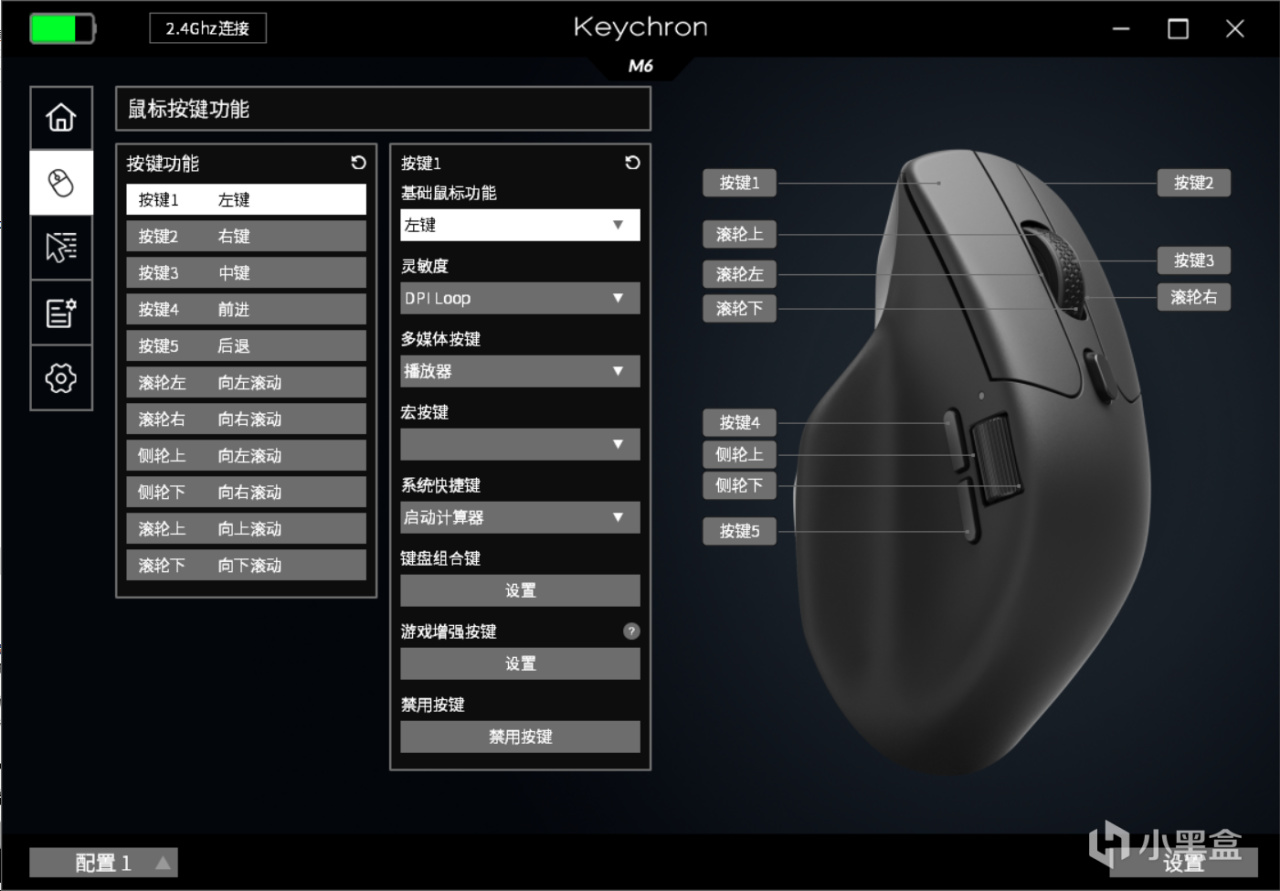Select the 侧轮下 向右滚动 row
1280x891 pixels.
click(x=246, y=492)
